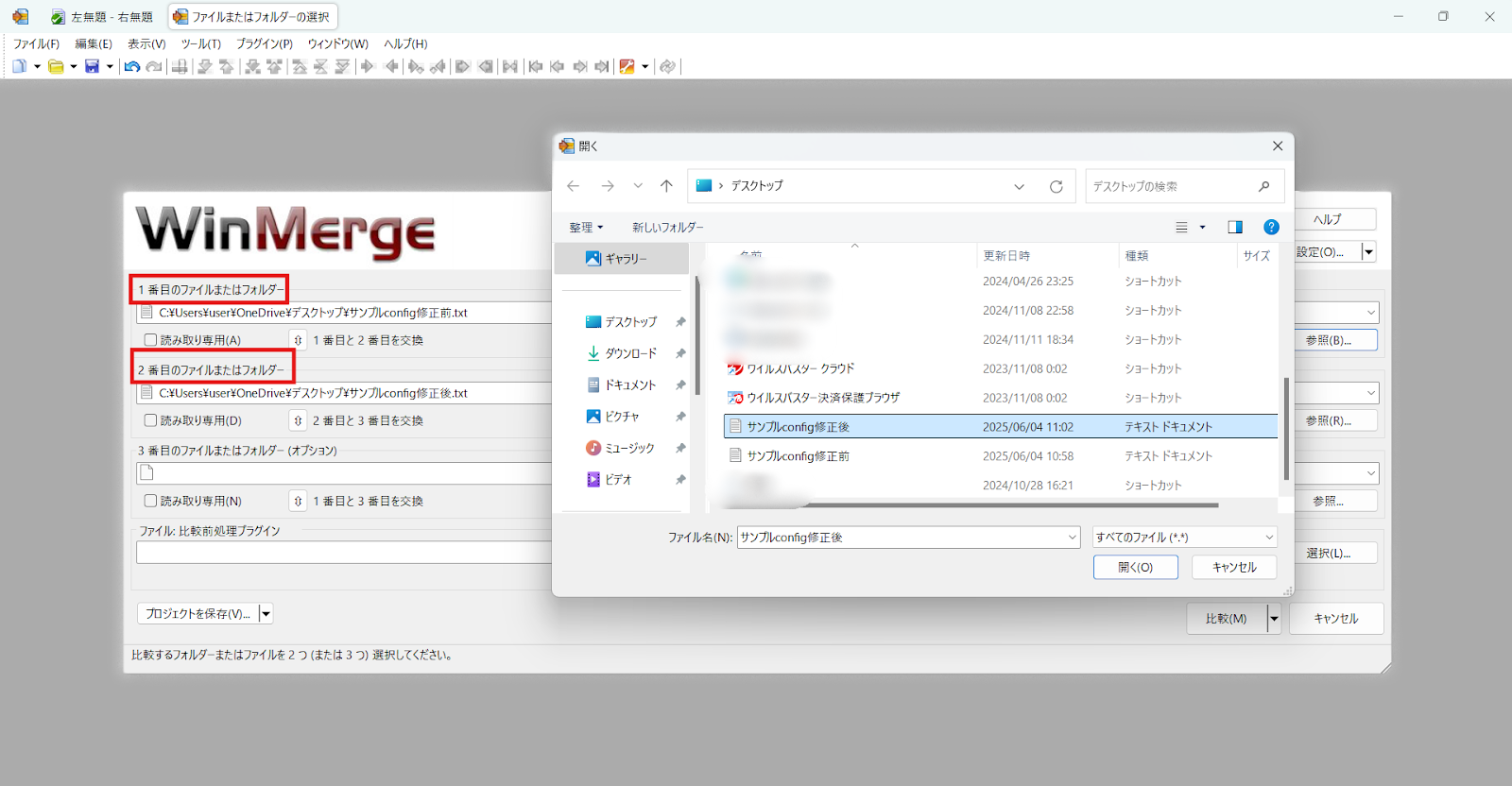Select ダウンロード in the navigation pane
This screenshot has width=1512, height=786.
[621, 353]
